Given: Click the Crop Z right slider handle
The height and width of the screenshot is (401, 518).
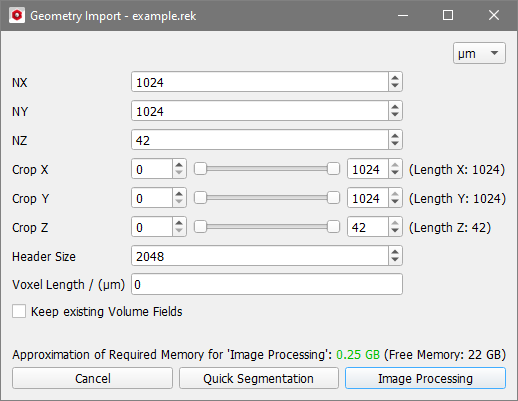Looking at the screenshot, I should [x=333, y=227].
